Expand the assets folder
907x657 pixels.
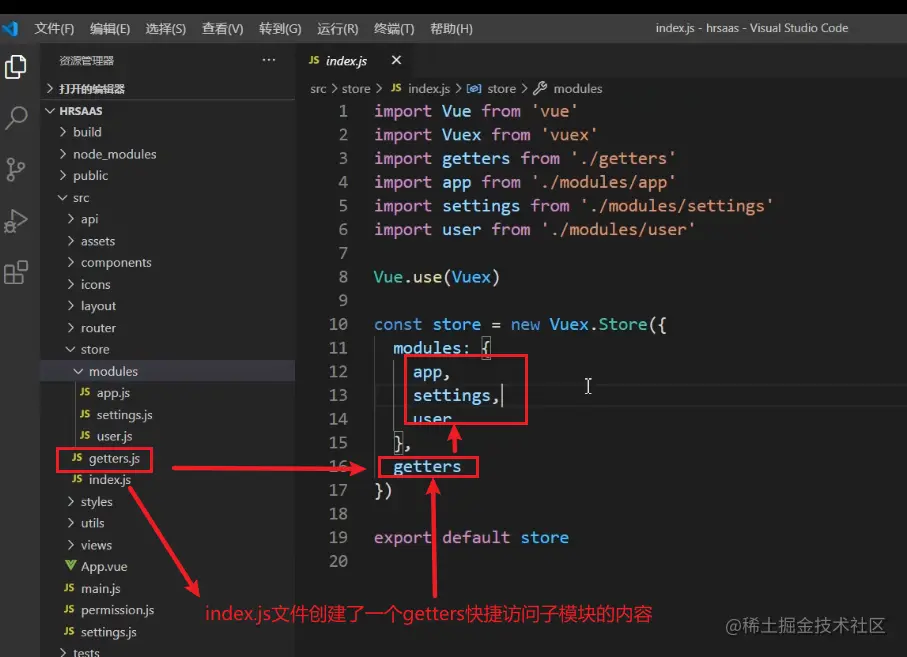pyautogui.click(x=168, y=241)
